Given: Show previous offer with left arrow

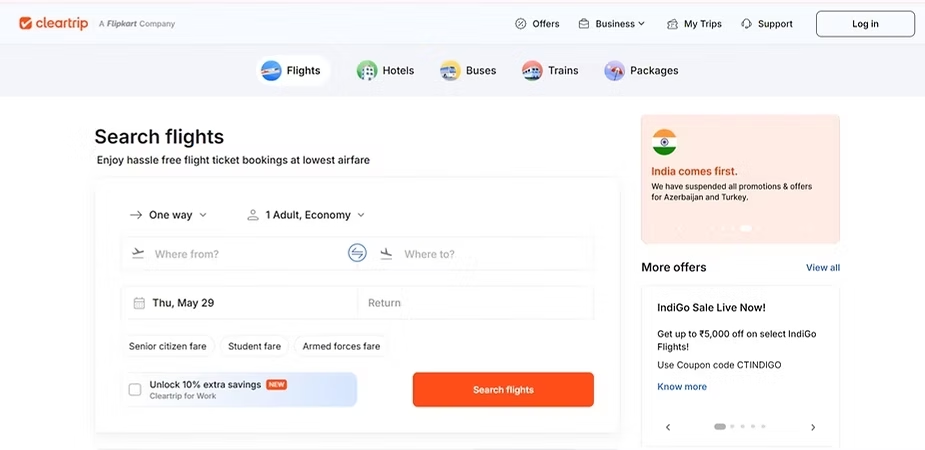Looking at the screenshot, I should tap(668, 427).
